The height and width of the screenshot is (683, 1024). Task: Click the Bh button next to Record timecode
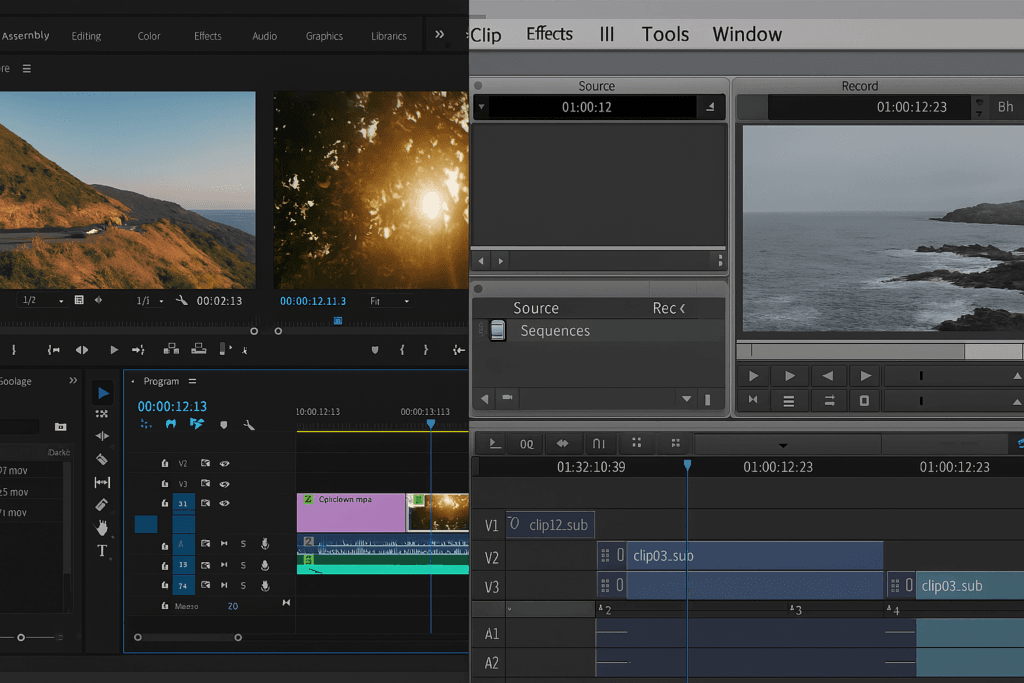(1006, 107)
